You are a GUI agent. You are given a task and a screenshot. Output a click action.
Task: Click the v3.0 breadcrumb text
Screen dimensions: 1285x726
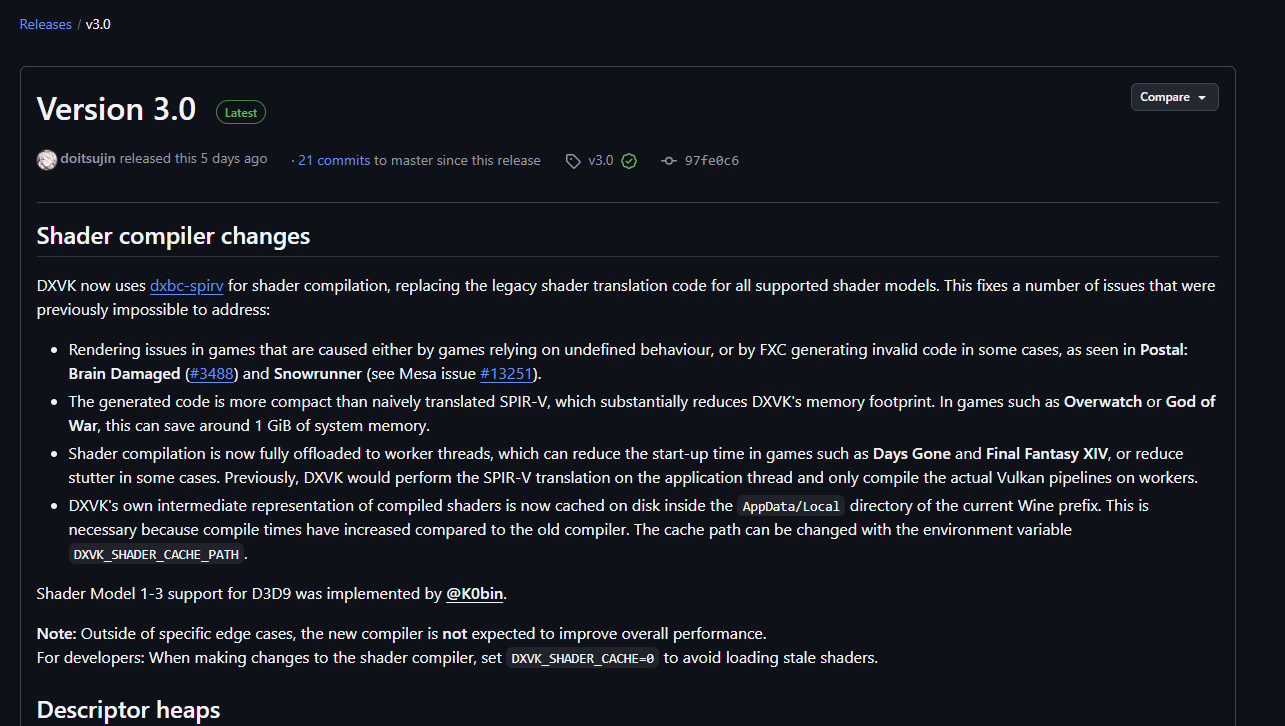(98, 24)
